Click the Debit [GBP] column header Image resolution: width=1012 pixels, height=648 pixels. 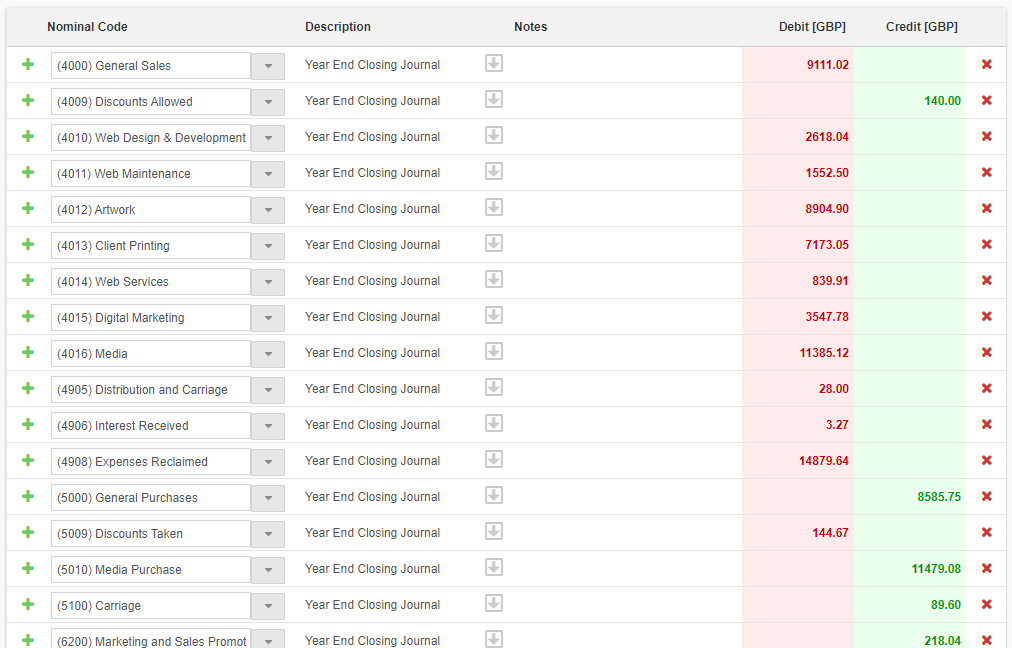point(812,27)
